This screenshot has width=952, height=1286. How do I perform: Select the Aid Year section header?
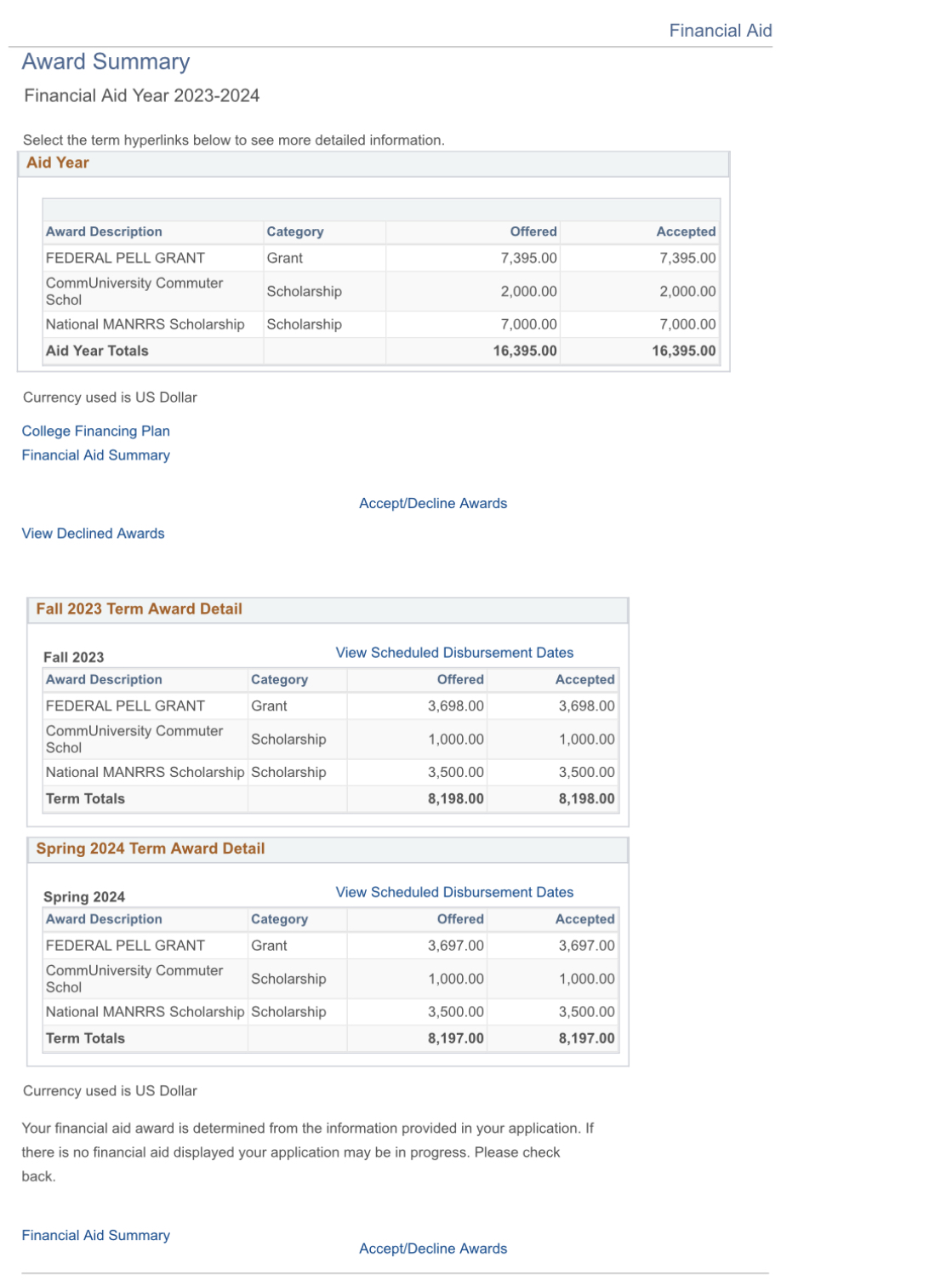click(373, 163)
